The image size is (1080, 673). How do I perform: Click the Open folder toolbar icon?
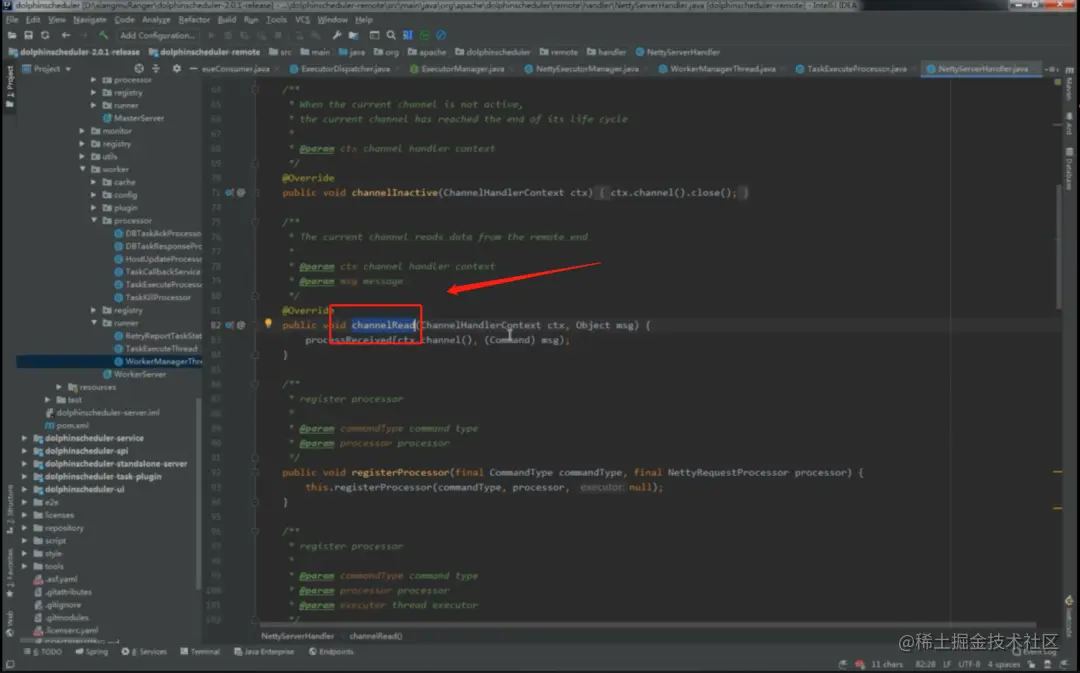pos(12,35)
